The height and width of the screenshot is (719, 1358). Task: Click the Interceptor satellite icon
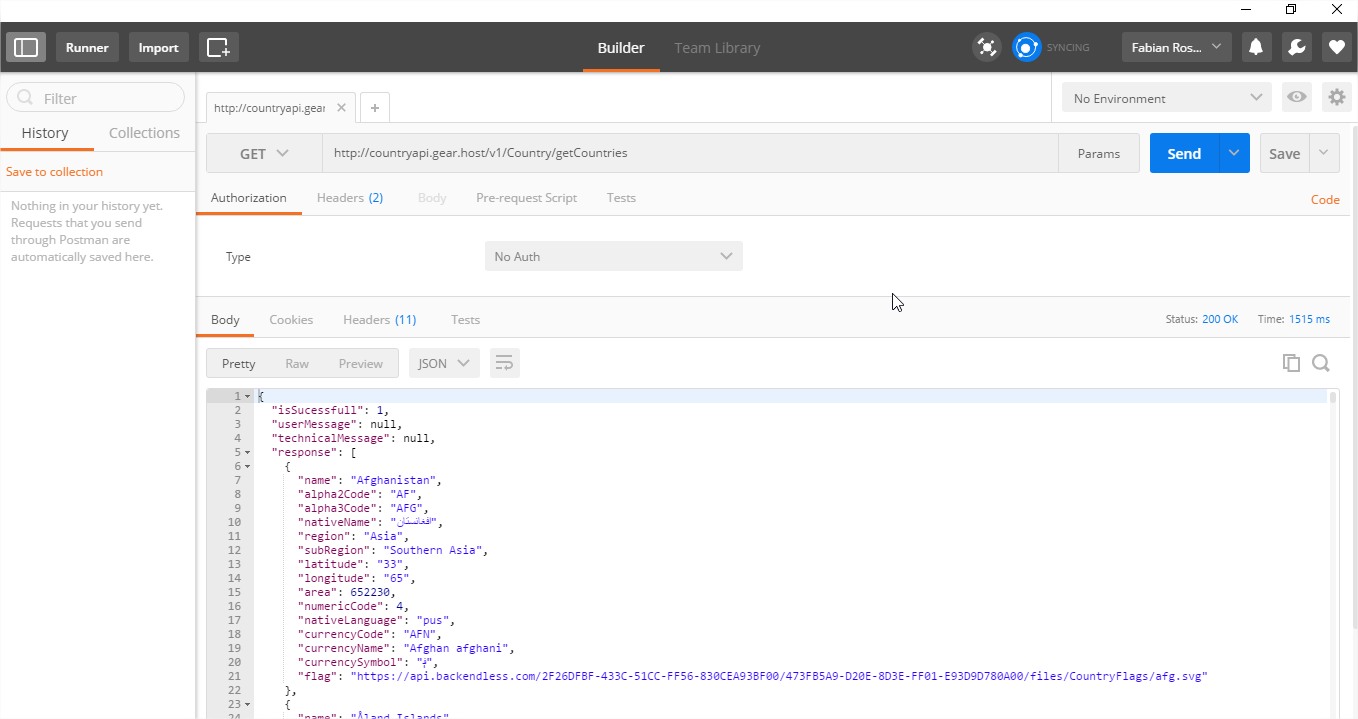[x=986, y=47]
